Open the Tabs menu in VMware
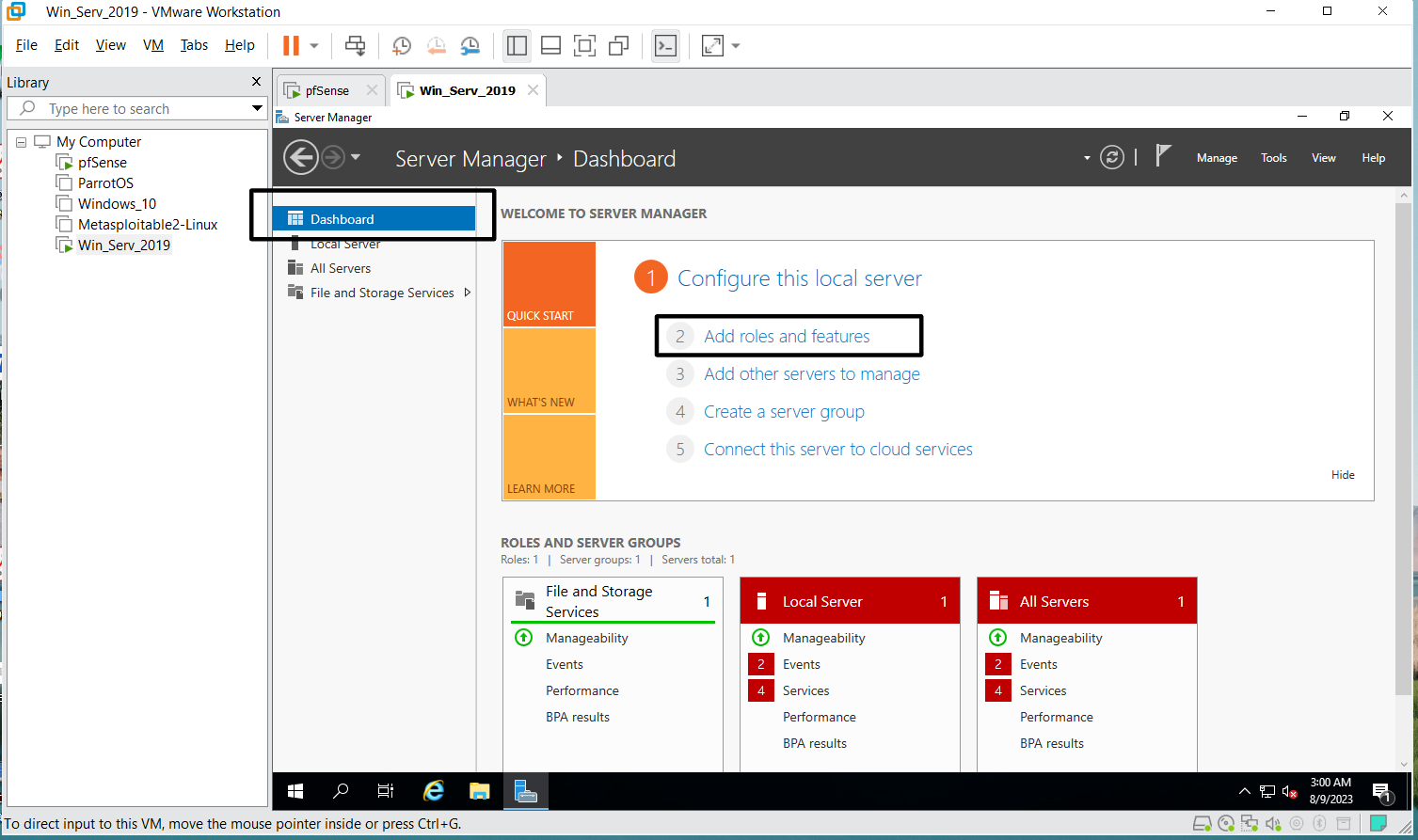Image resolution: width=1418 pixels, height=840 pixels. [194, 45]
